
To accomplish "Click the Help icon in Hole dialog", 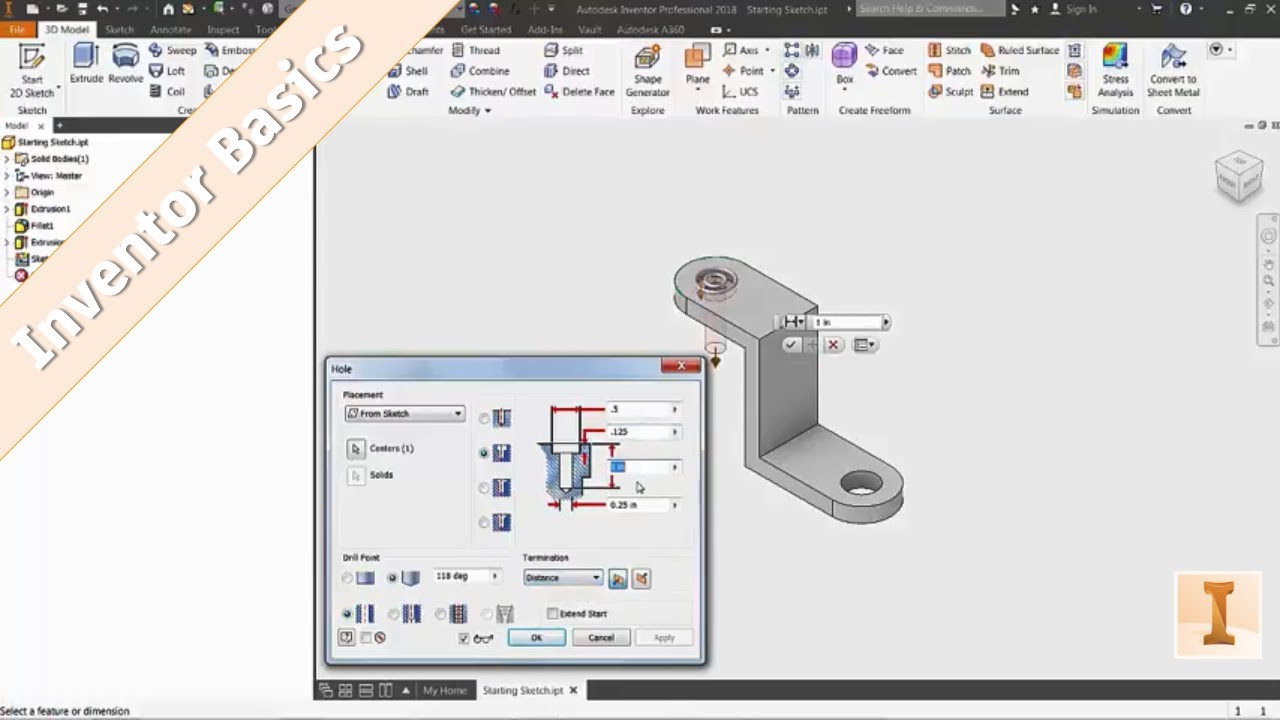I will point(346,637).
